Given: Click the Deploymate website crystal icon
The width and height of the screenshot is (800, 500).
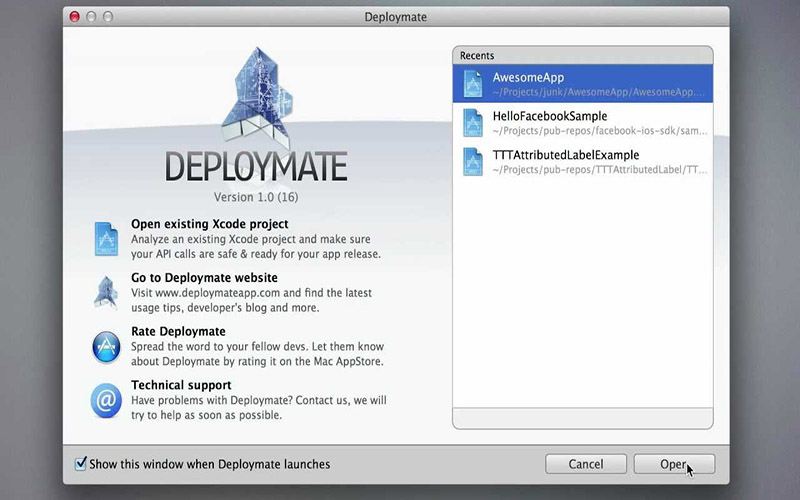Looking at the screenshot, I should pos(106,292).
